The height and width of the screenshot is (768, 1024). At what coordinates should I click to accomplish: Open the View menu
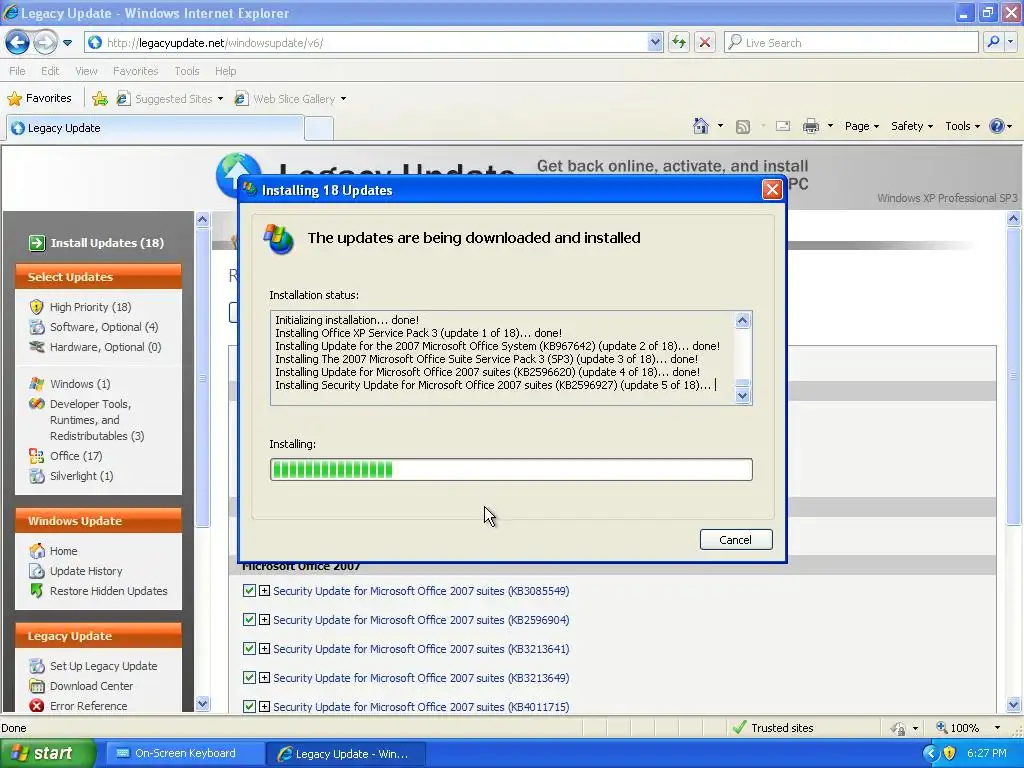pyautogui.click(x=86, y=71)
